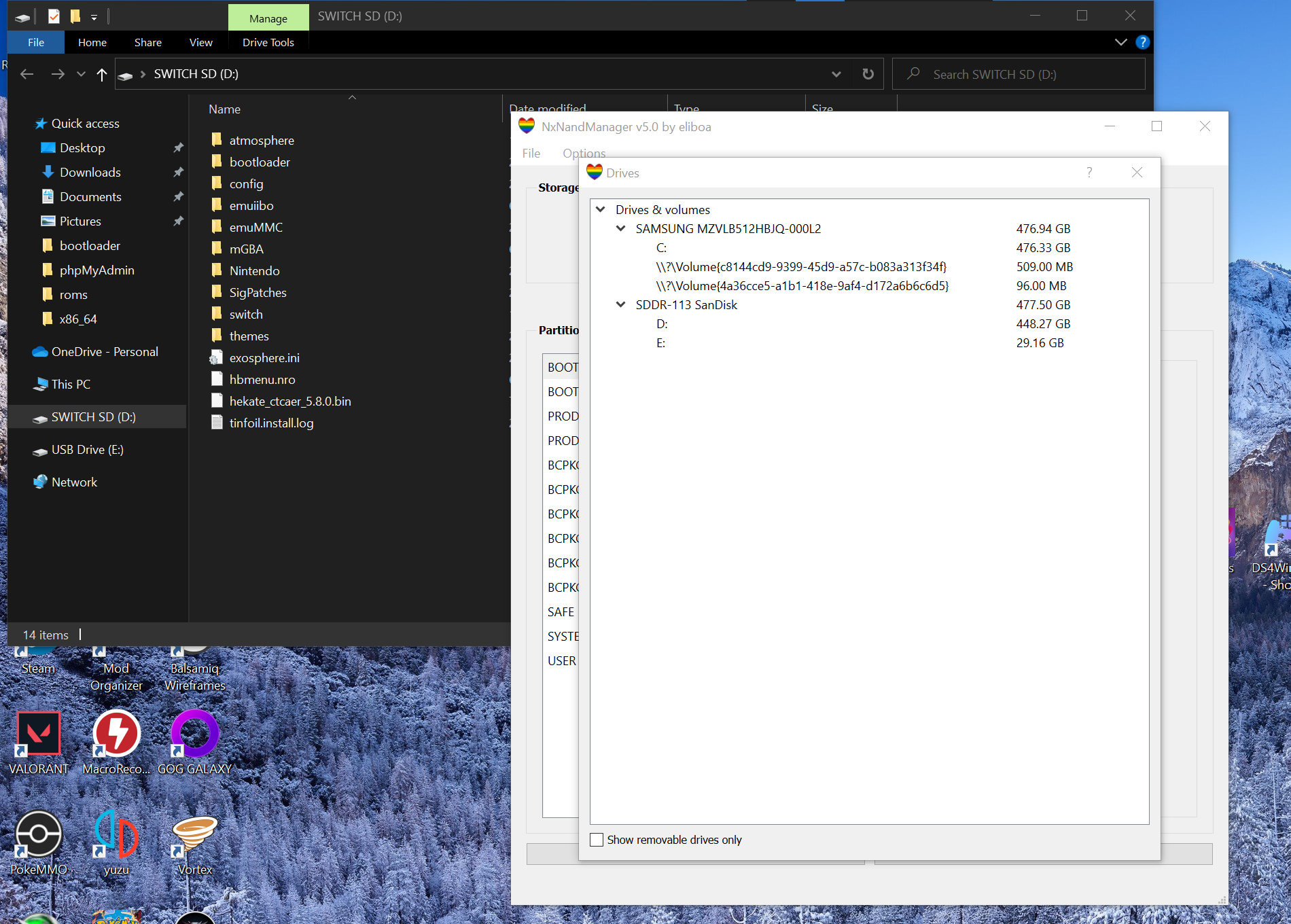Open Quick Access Toolbar customize dropdown

tap(94, 16)
